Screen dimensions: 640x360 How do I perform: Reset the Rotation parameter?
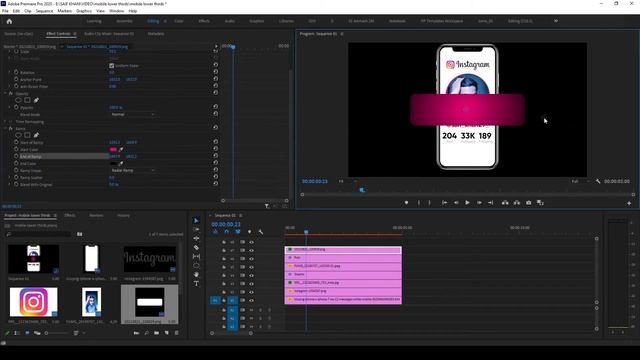216,72
